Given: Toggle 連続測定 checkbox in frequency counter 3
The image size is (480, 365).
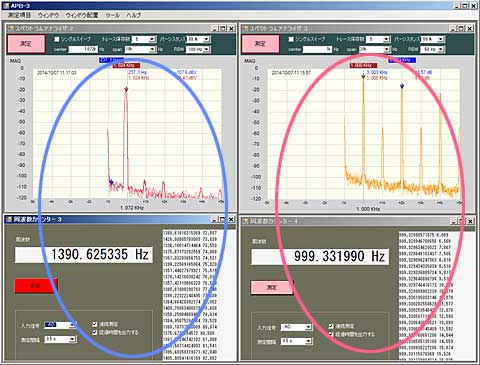Looking at the screenshot, I should click(x=95, y=324).
